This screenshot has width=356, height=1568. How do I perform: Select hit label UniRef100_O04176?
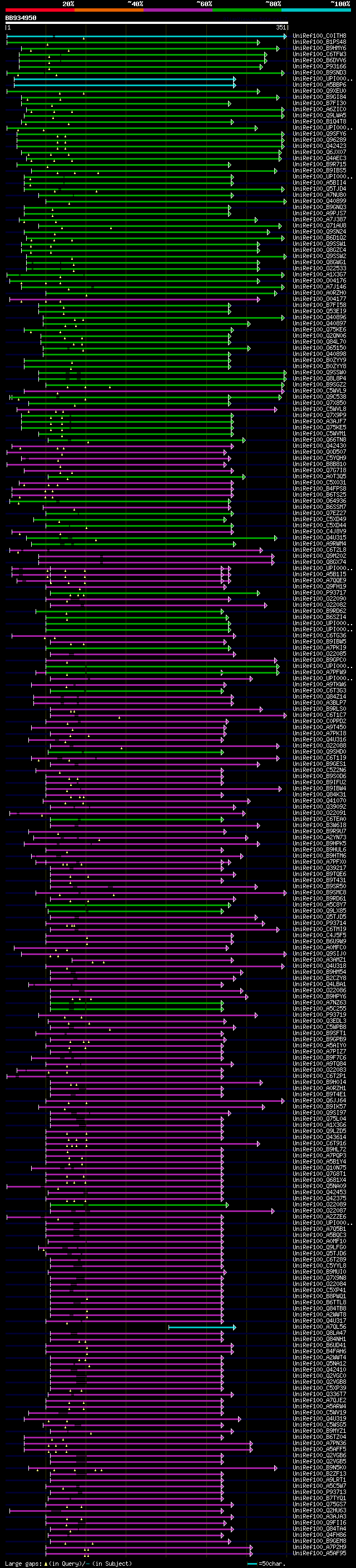319,280
